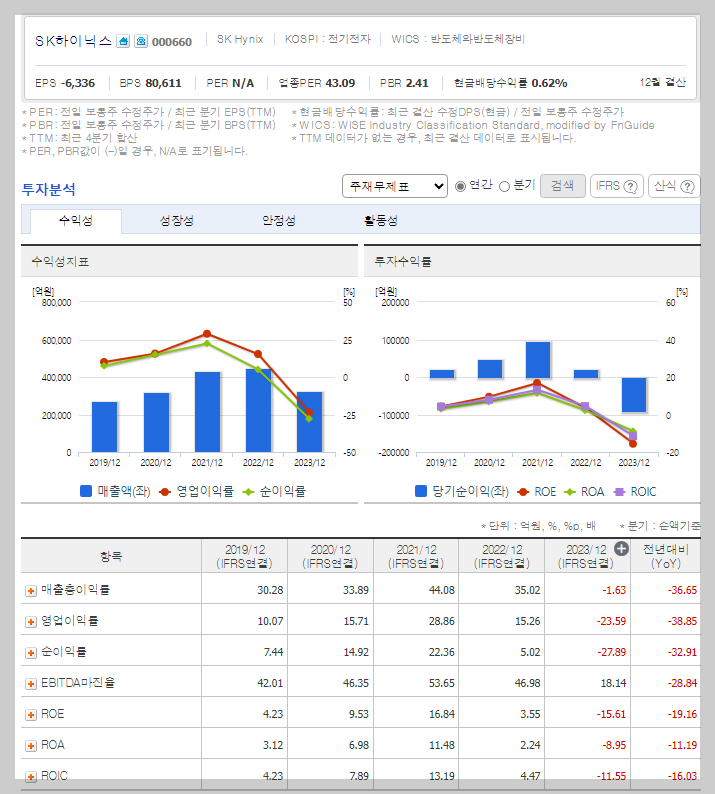Click the BPS 80,611 value
The image size is (715, 794).
[150, 83]
